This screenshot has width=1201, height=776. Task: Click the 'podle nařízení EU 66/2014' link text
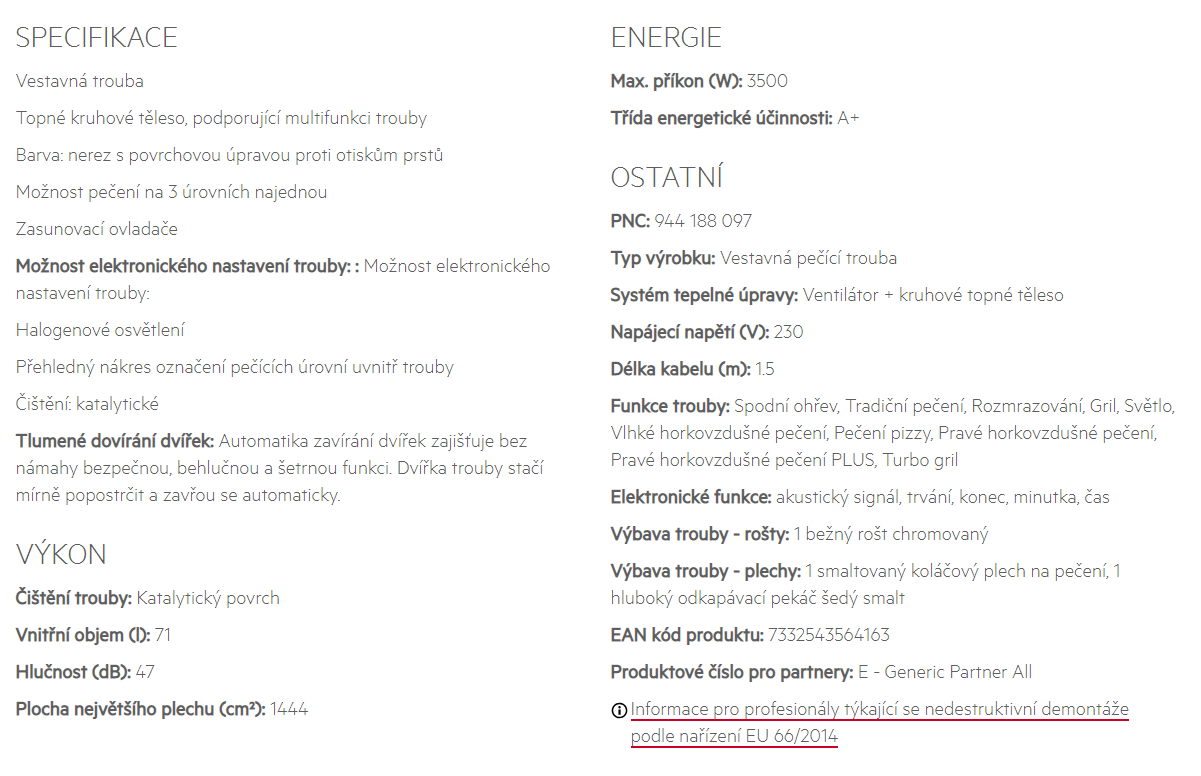734,737
